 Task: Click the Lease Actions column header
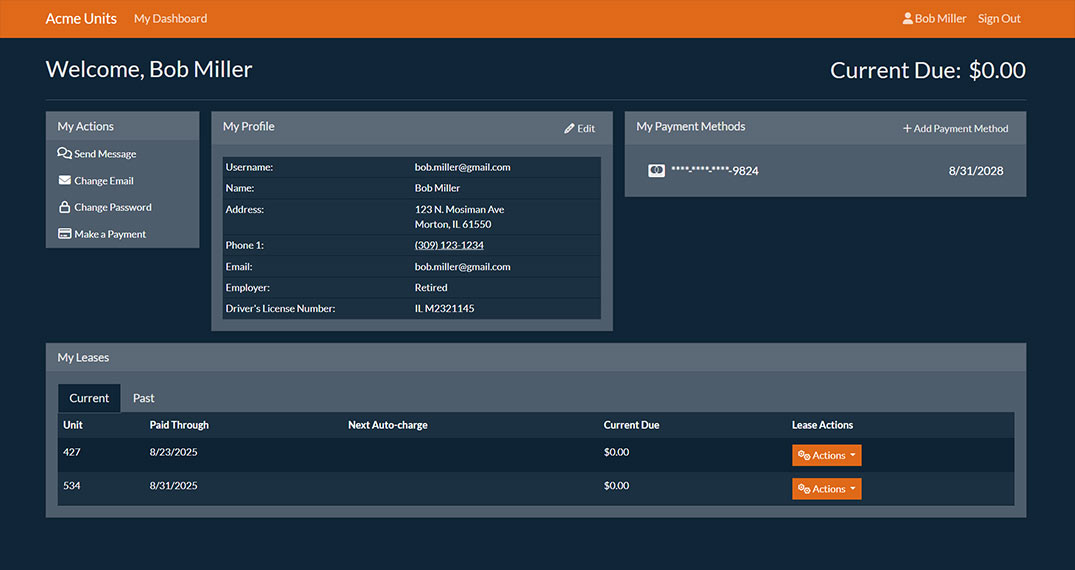[822, 425]
